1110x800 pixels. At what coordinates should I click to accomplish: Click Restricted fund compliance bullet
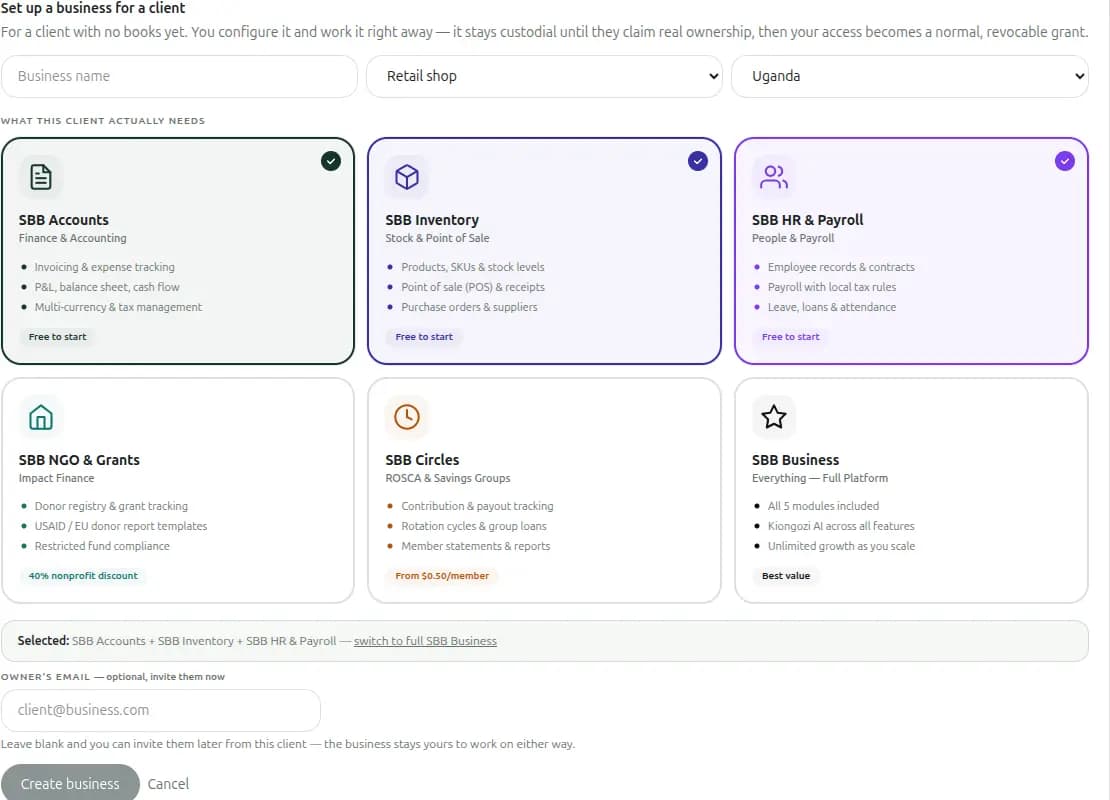tap(102, 546)
